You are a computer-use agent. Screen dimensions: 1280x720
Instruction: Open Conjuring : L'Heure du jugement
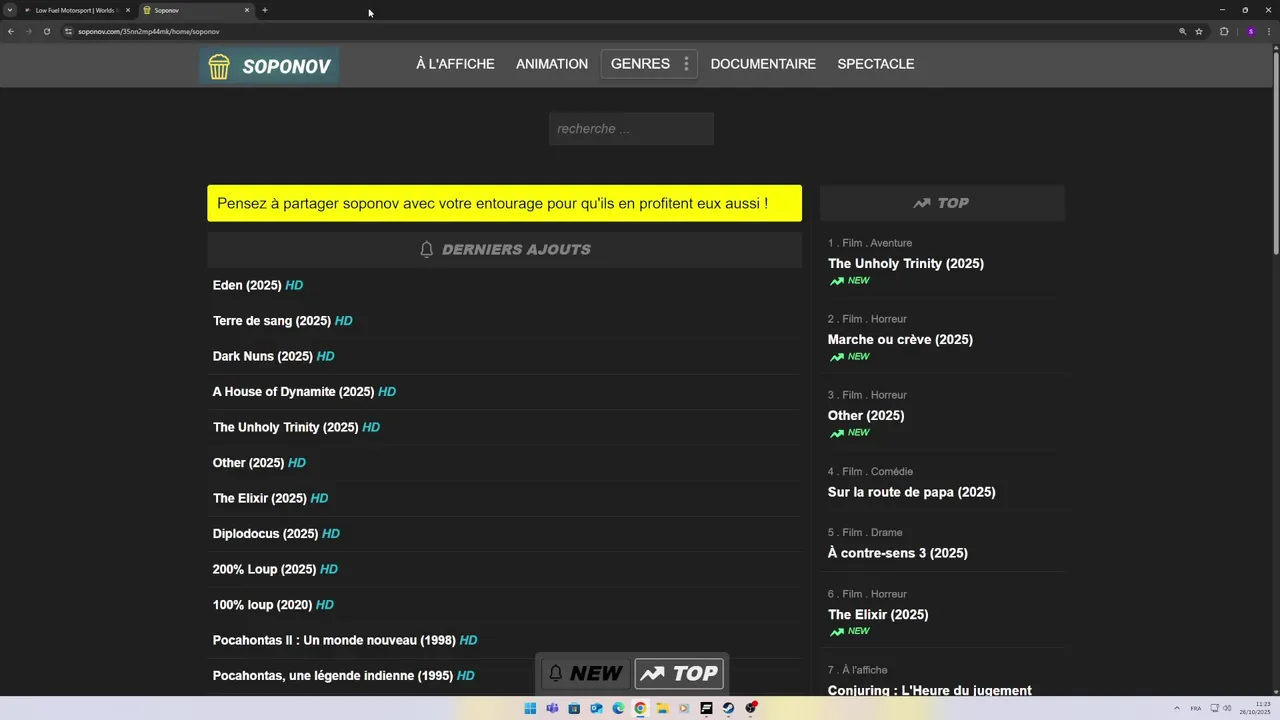(x=930, y=691)
